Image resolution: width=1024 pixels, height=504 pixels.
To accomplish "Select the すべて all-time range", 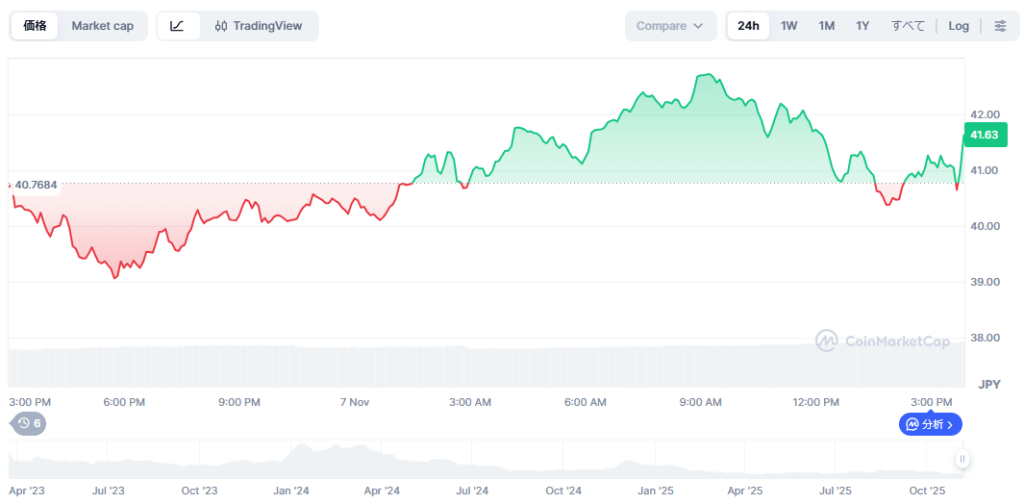I will pos(908,26).
